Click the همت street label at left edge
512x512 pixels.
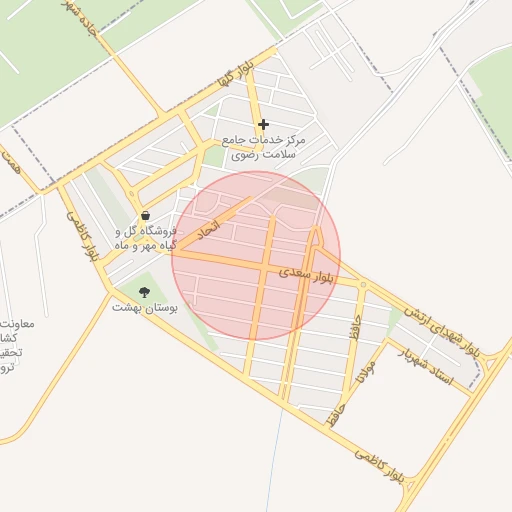[x=11, y=162]
